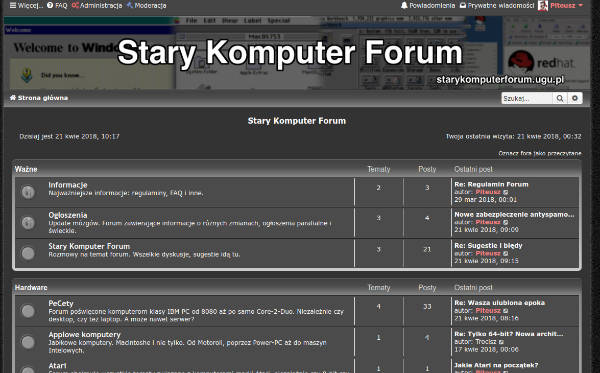Click the Informacje forum status icon

tap(28, 192)
